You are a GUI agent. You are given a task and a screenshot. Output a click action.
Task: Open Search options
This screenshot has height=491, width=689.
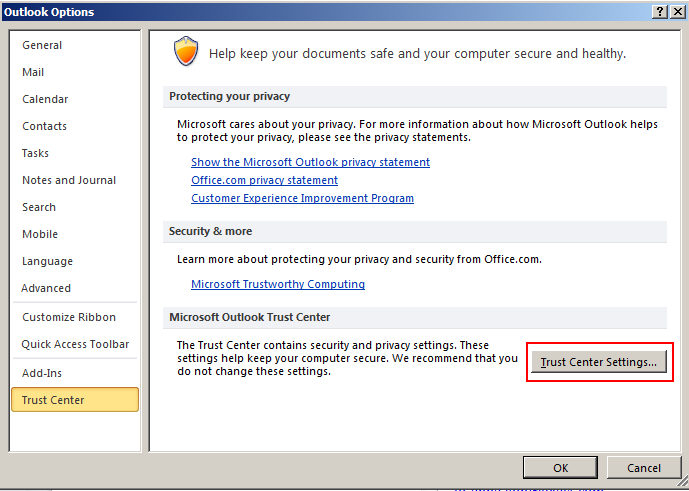coord(39,207)
